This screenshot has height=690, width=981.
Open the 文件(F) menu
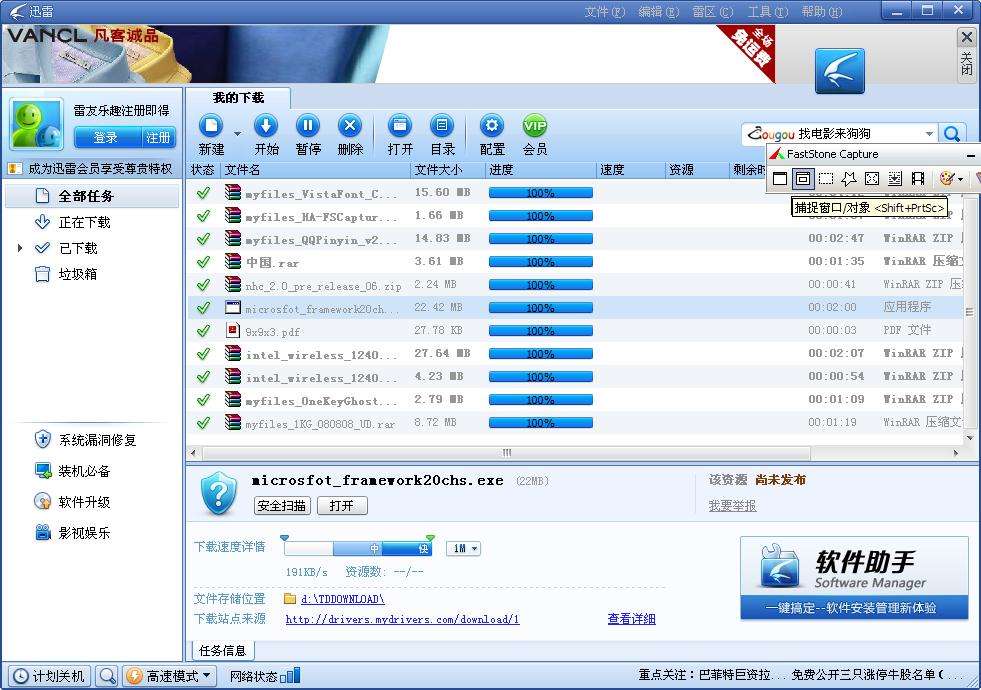coord(604,11)
